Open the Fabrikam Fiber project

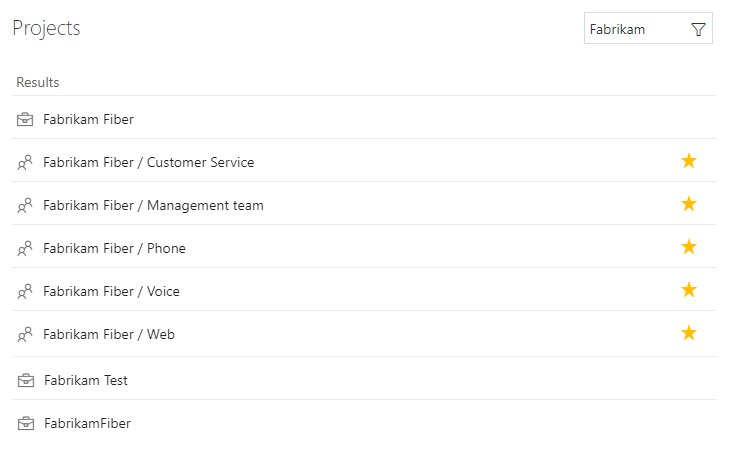pyautogui.click(x=88, y=119)
